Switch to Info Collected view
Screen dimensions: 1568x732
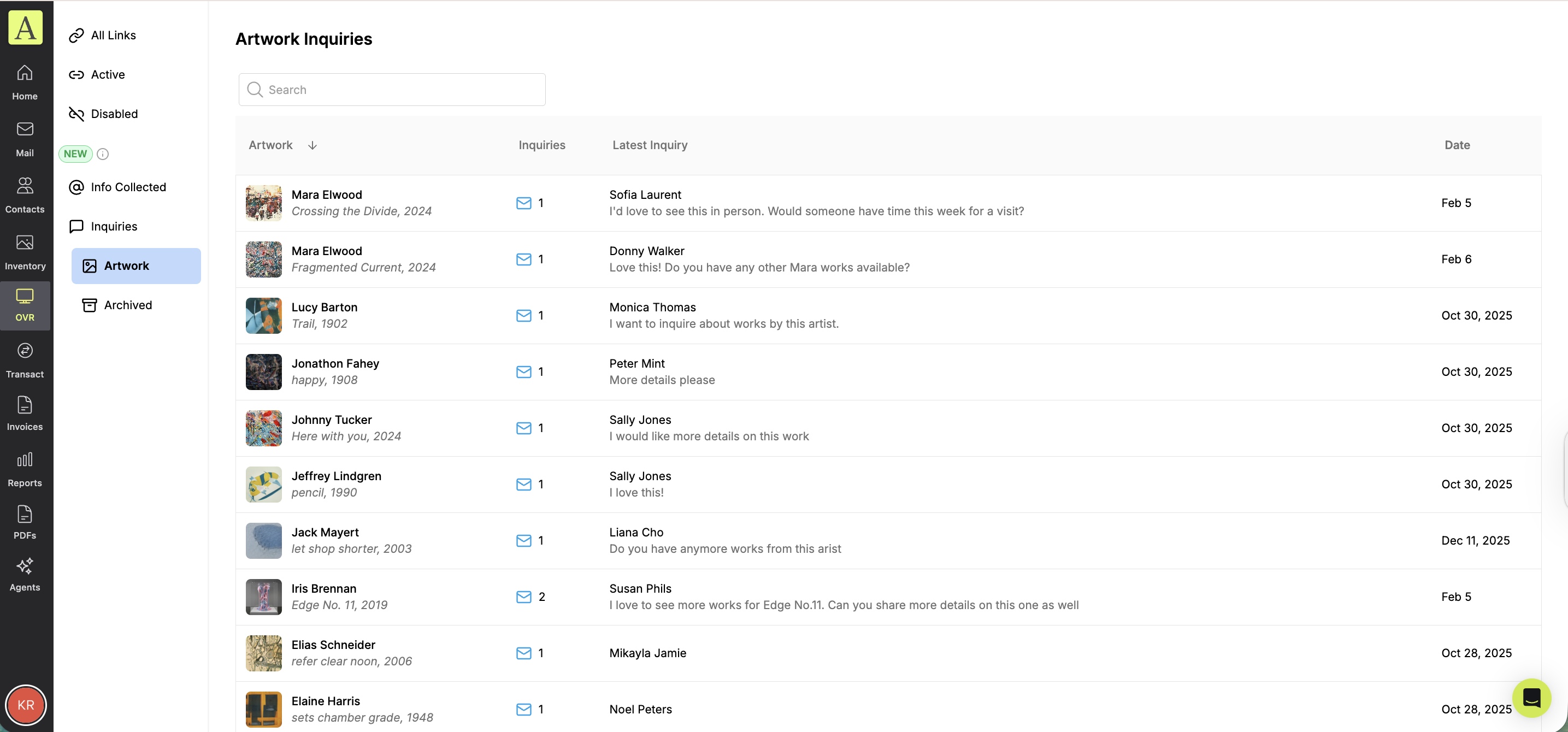click(128, 187)
